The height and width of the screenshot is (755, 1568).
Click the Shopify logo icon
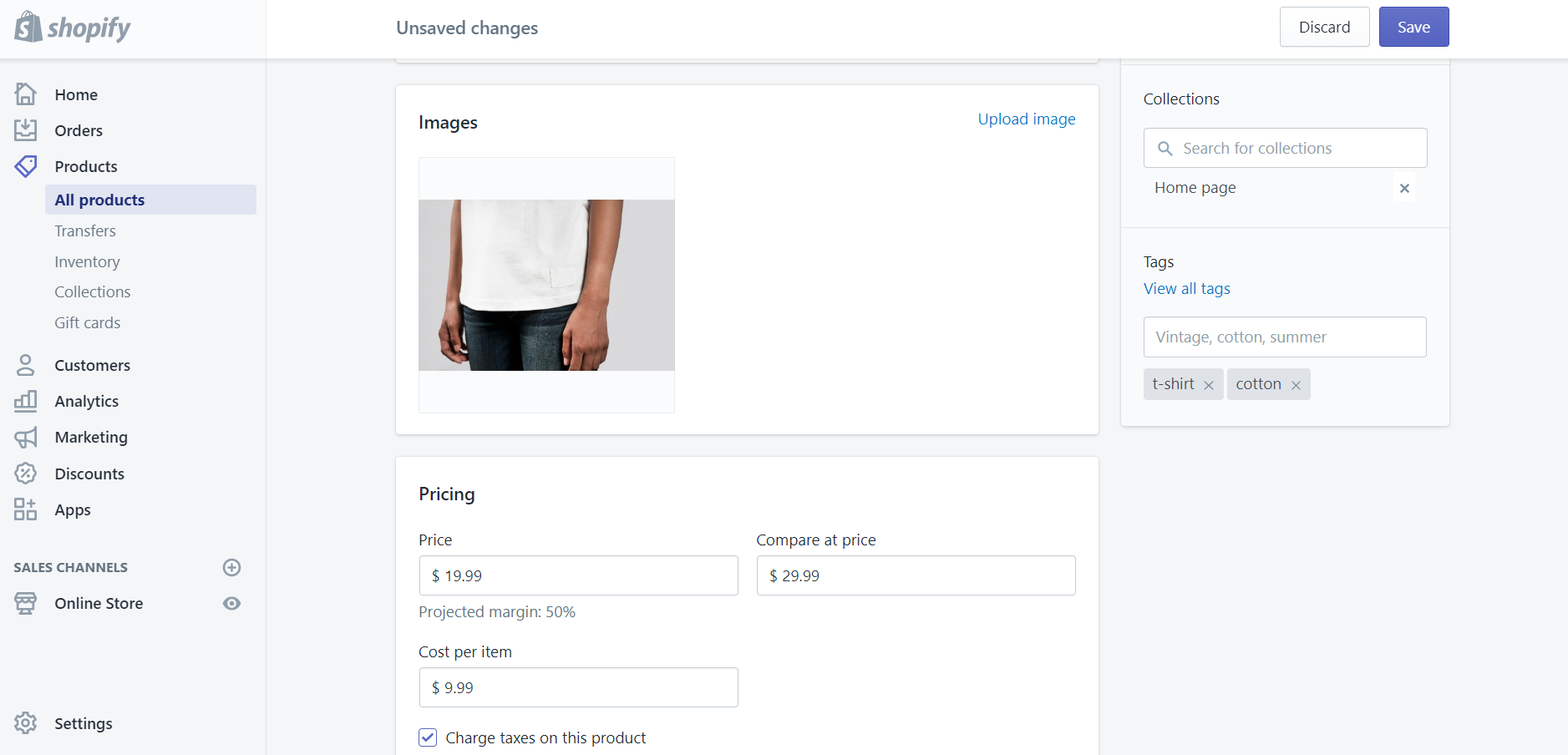click(x=28, y=28)
